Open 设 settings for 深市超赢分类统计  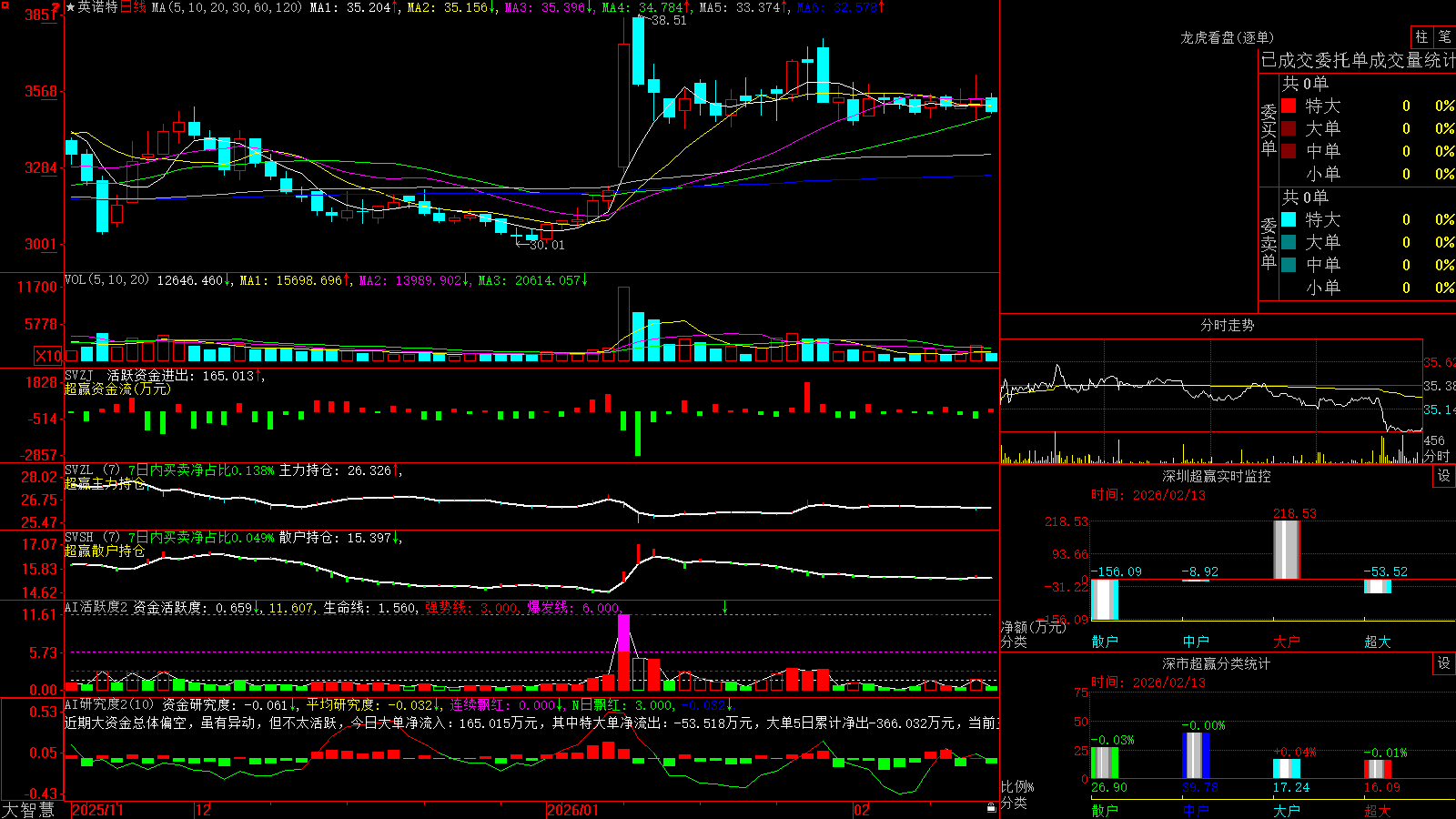(x=1444, y=663)
